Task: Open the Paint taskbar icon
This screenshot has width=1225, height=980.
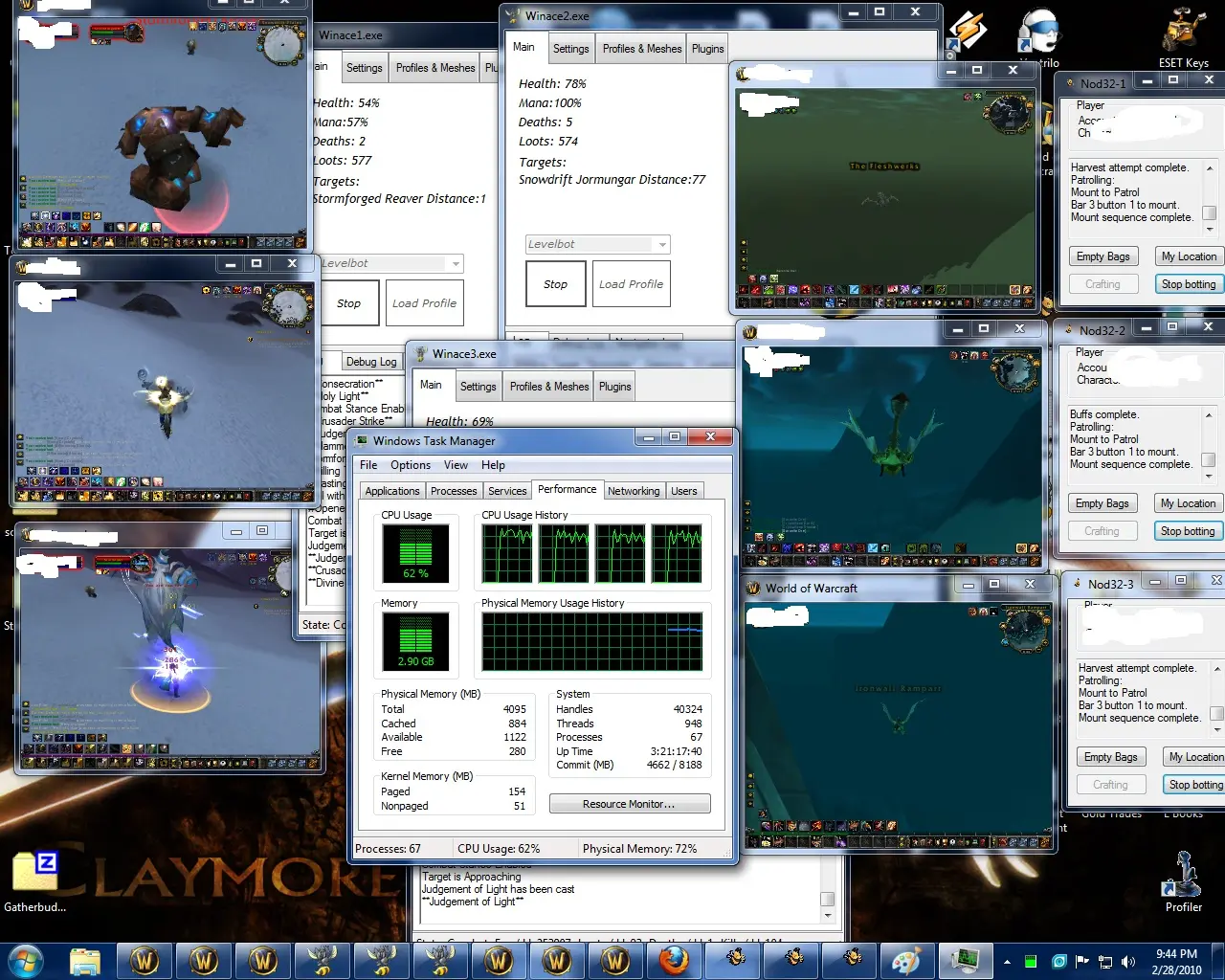Action: pos(905,961)
